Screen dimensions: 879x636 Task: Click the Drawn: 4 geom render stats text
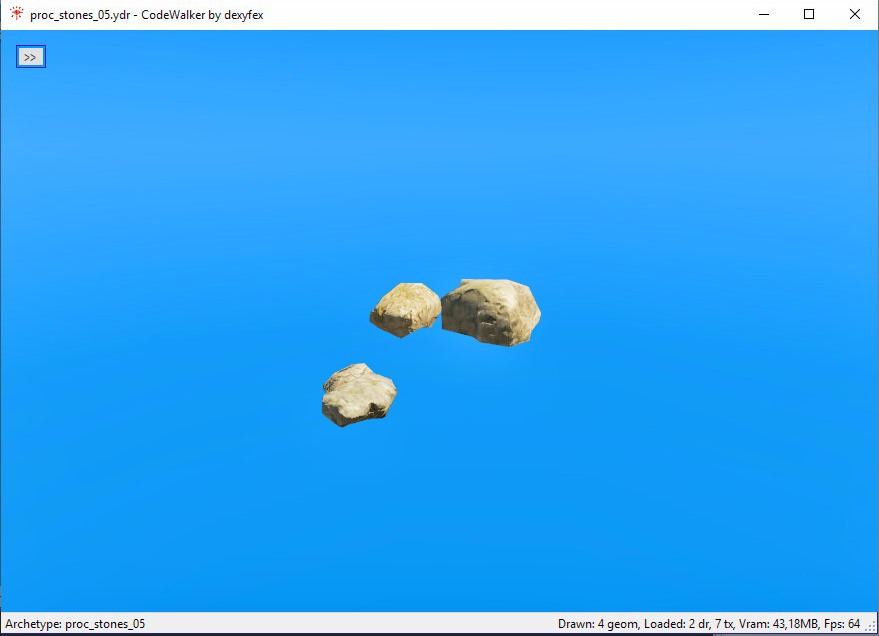709,624
